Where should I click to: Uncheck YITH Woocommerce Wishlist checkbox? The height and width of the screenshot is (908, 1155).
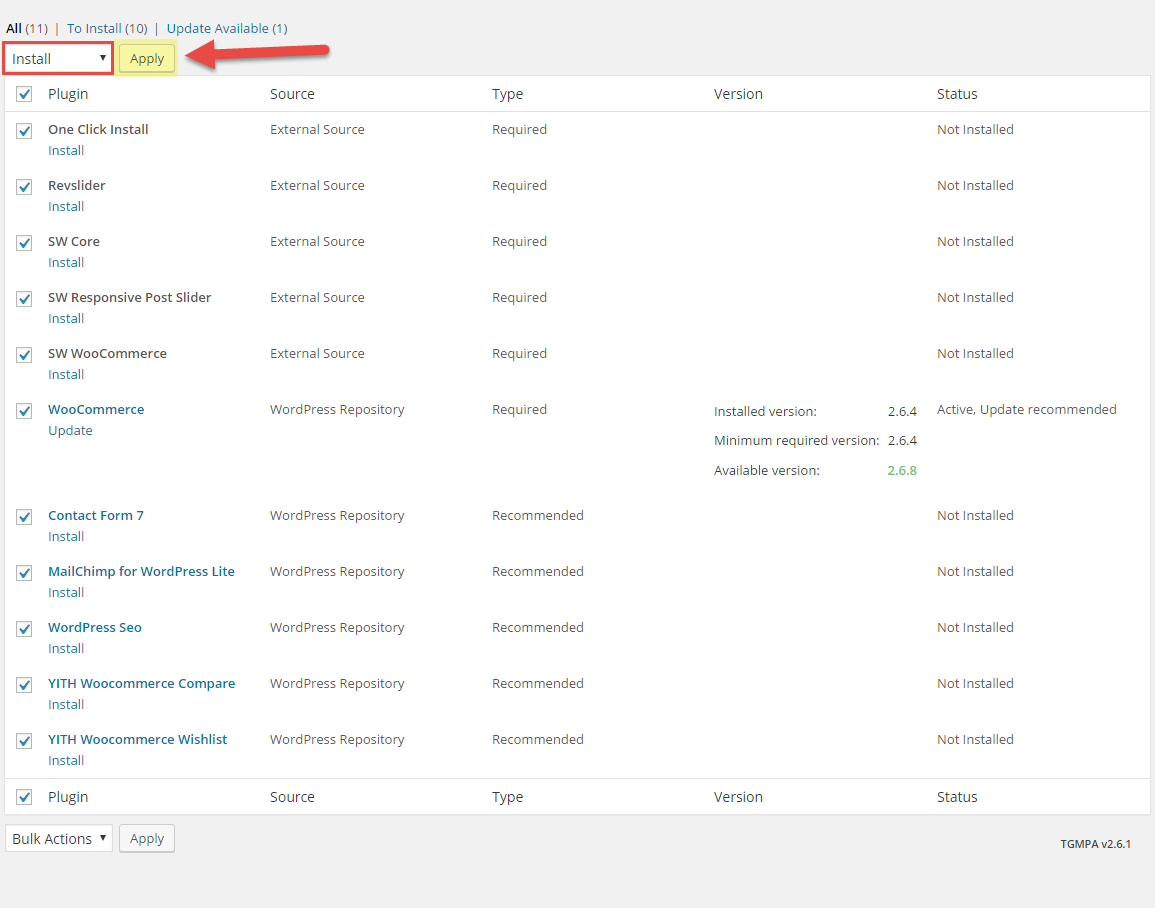(x=24, y=741)
